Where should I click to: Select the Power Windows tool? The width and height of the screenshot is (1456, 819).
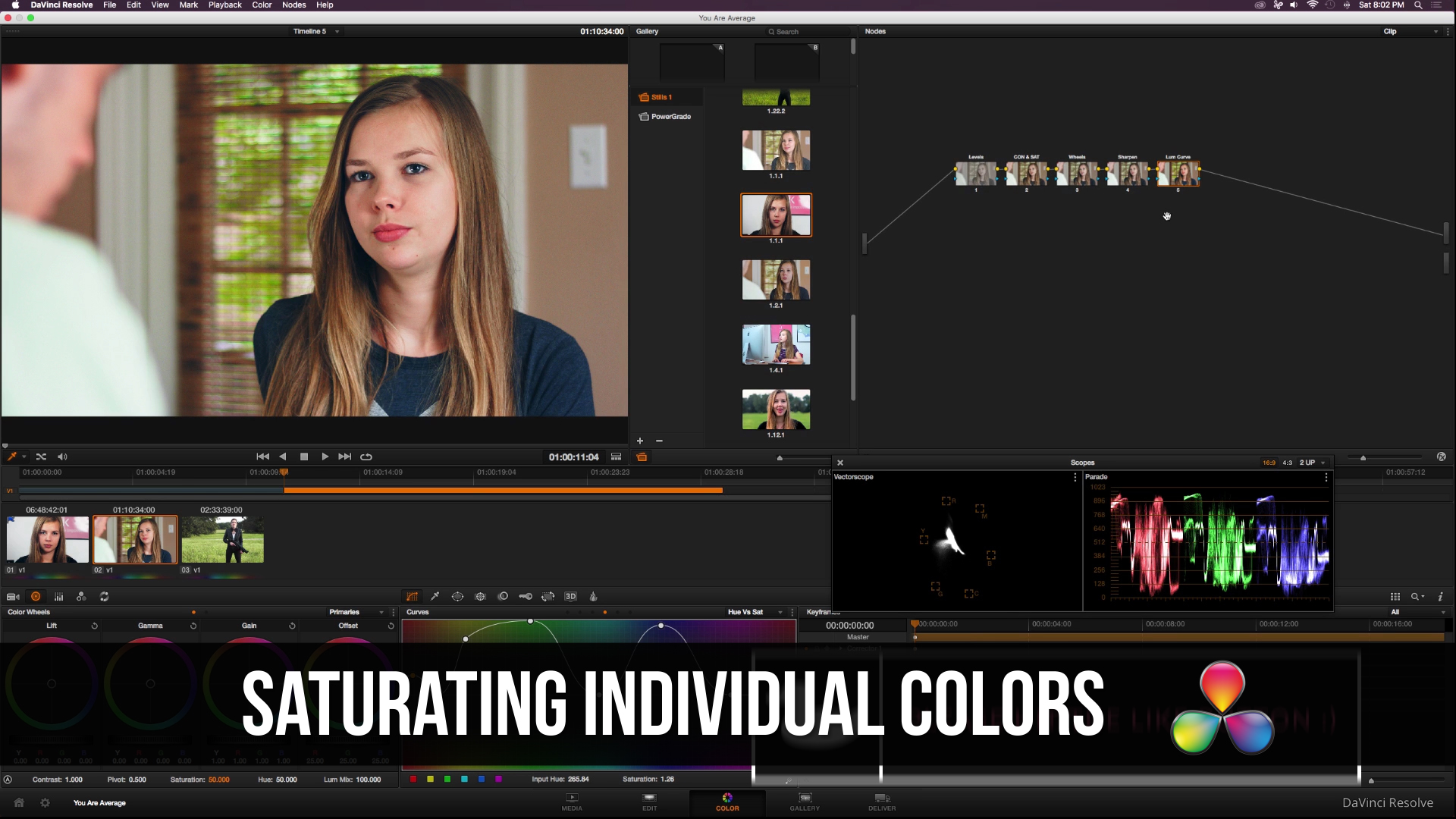click(458, 597)
